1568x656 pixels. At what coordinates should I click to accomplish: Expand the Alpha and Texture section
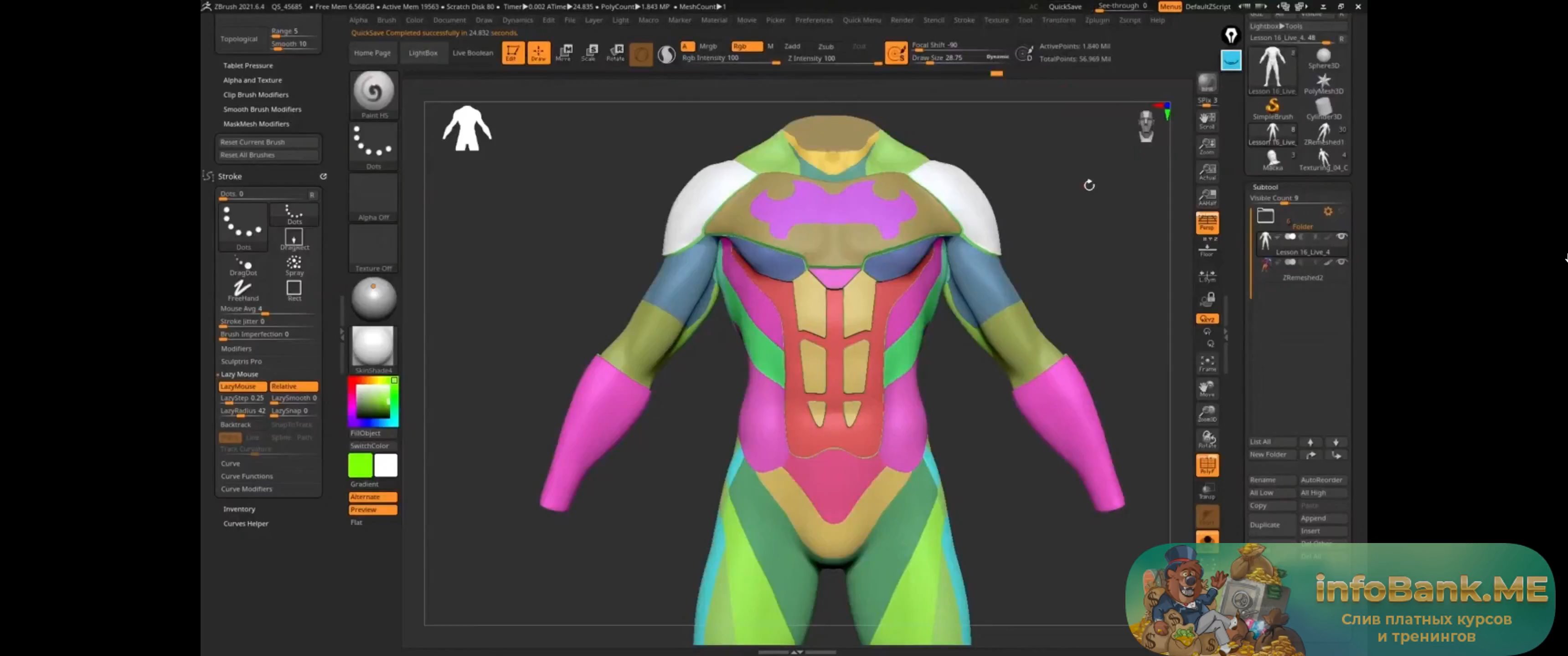tap(253, 80)
